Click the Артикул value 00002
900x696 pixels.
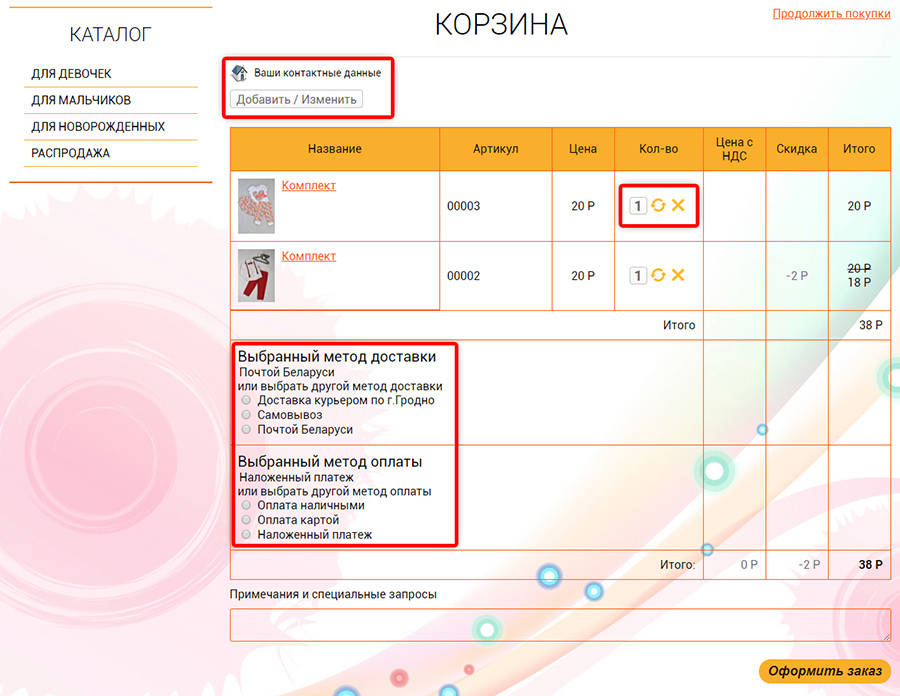[x=463, y=276]
